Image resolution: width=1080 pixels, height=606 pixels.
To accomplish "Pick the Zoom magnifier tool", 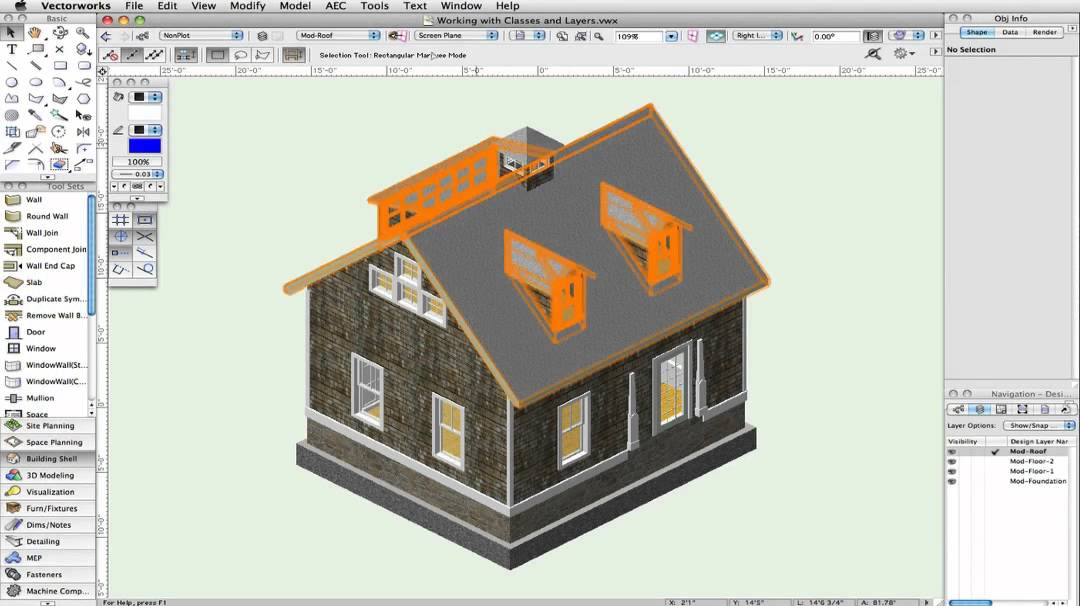I will point(83,32).
